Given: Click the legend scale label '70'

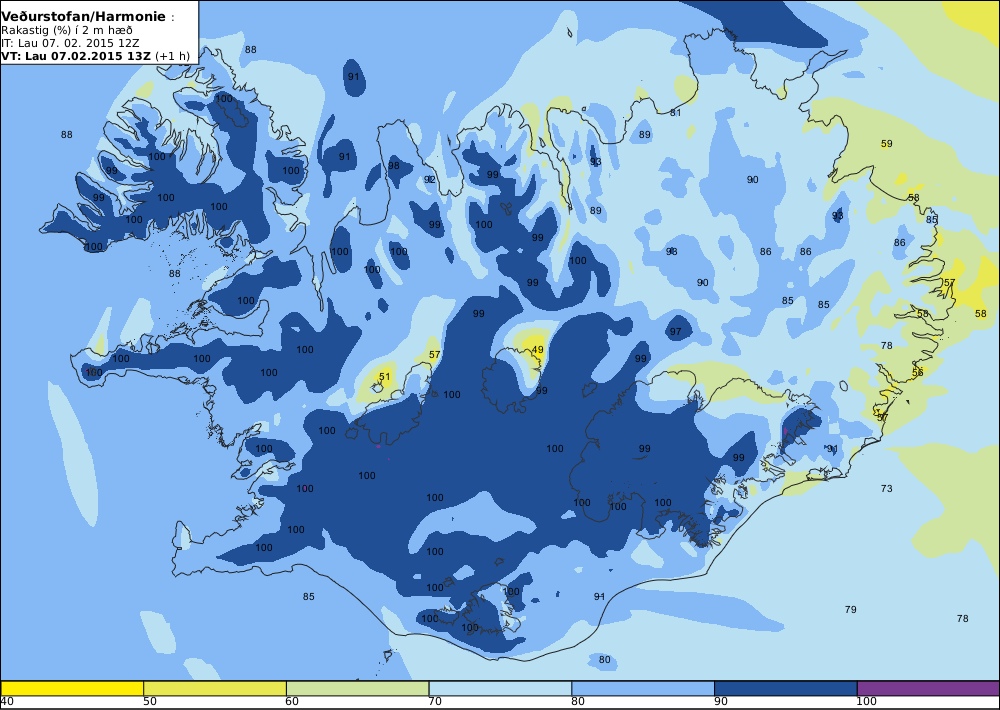Looking at the screenshot, I should (435, 702).
